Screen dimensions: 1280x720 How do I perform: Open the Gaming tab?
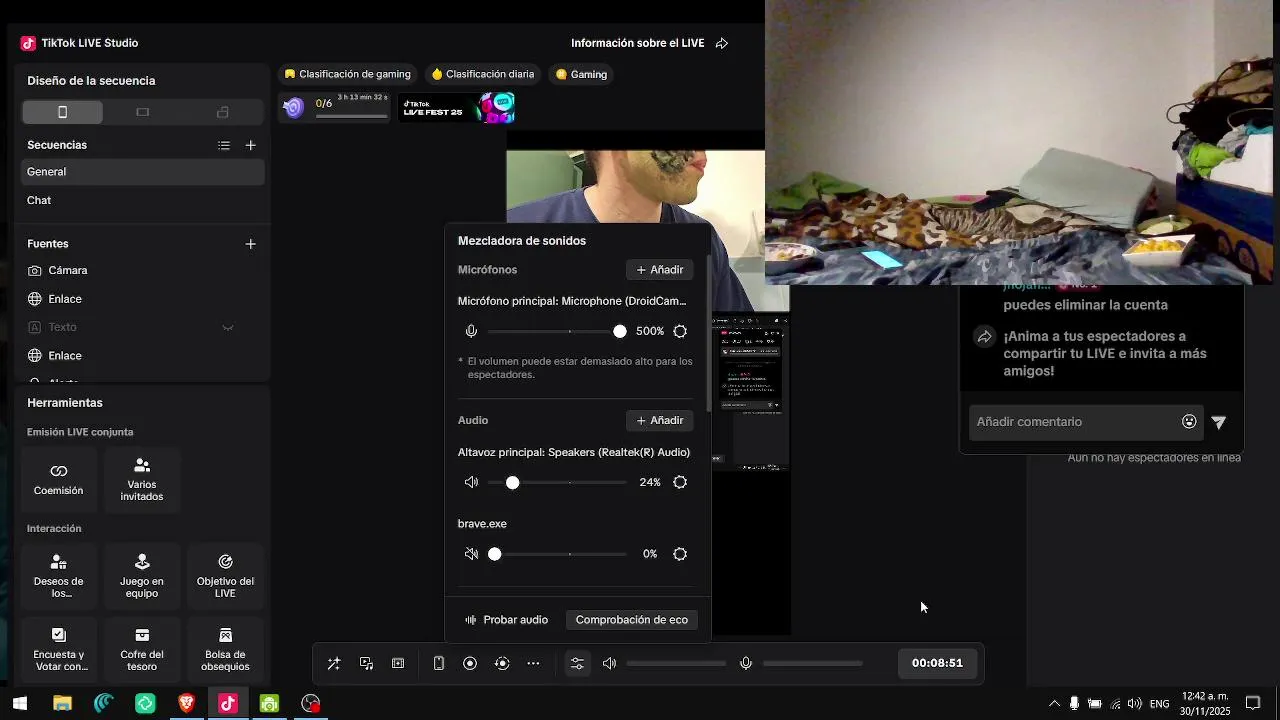tap(581, 74)
